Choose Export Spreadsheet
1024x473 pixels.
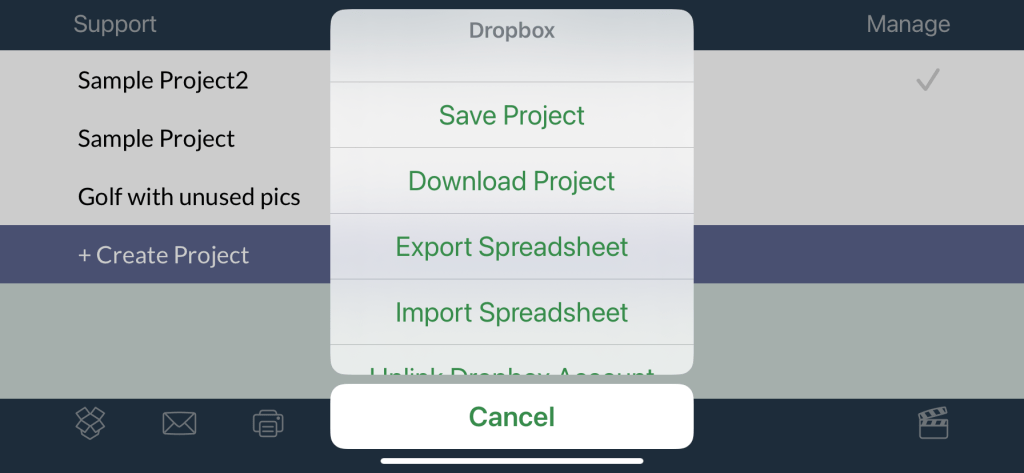point(512,247)
